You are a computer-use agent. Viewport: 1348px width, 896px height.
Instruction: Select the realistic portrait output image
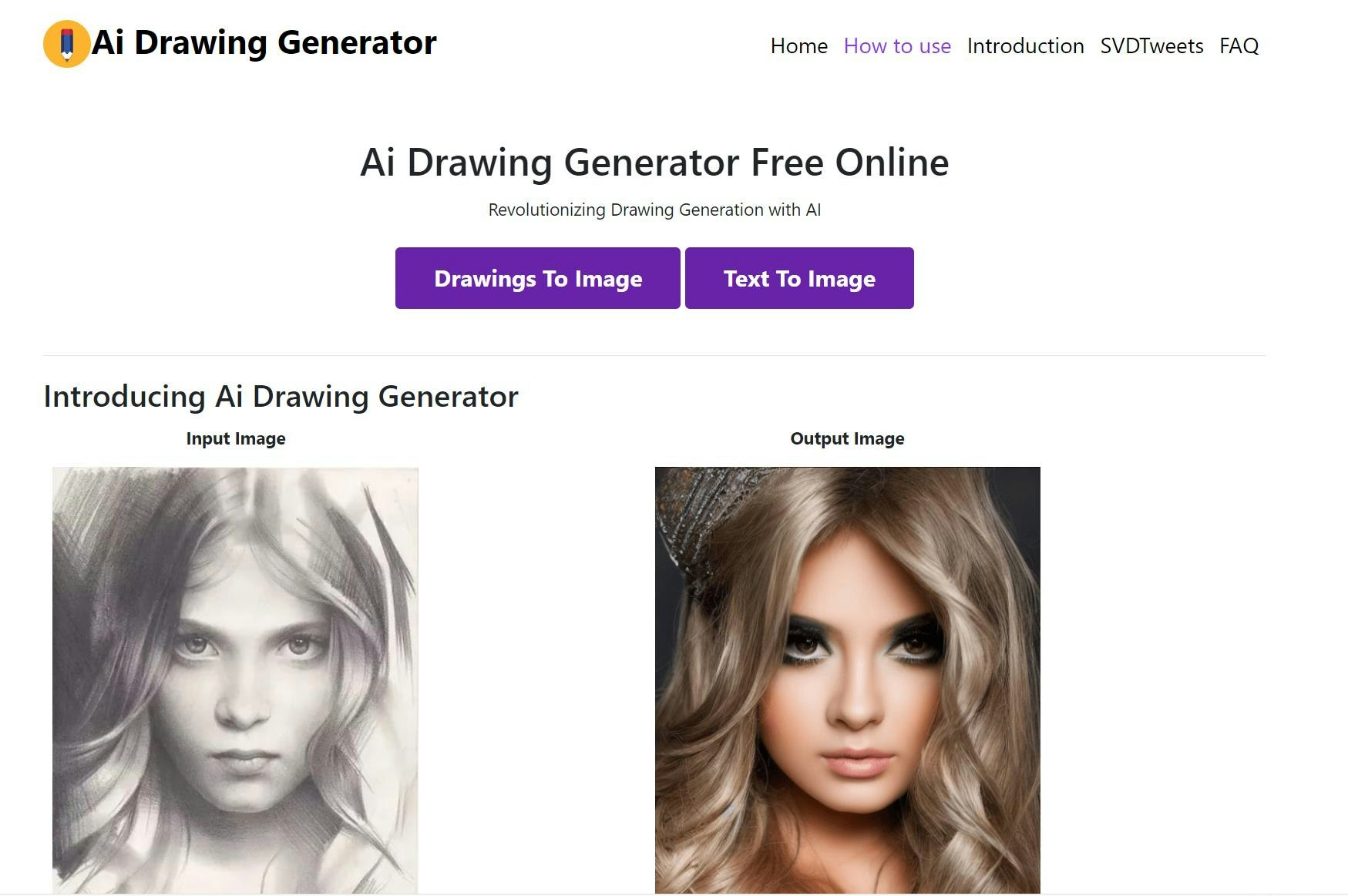point(847,680)
